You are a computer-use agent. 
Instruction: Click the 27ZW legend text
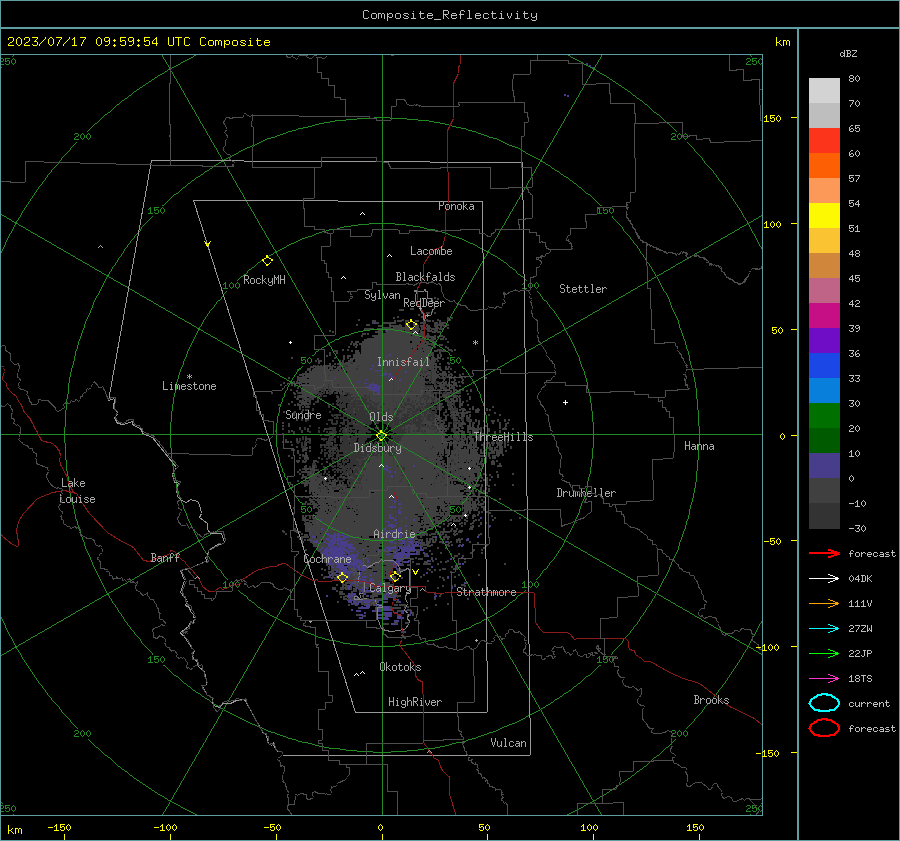(860, 629)
